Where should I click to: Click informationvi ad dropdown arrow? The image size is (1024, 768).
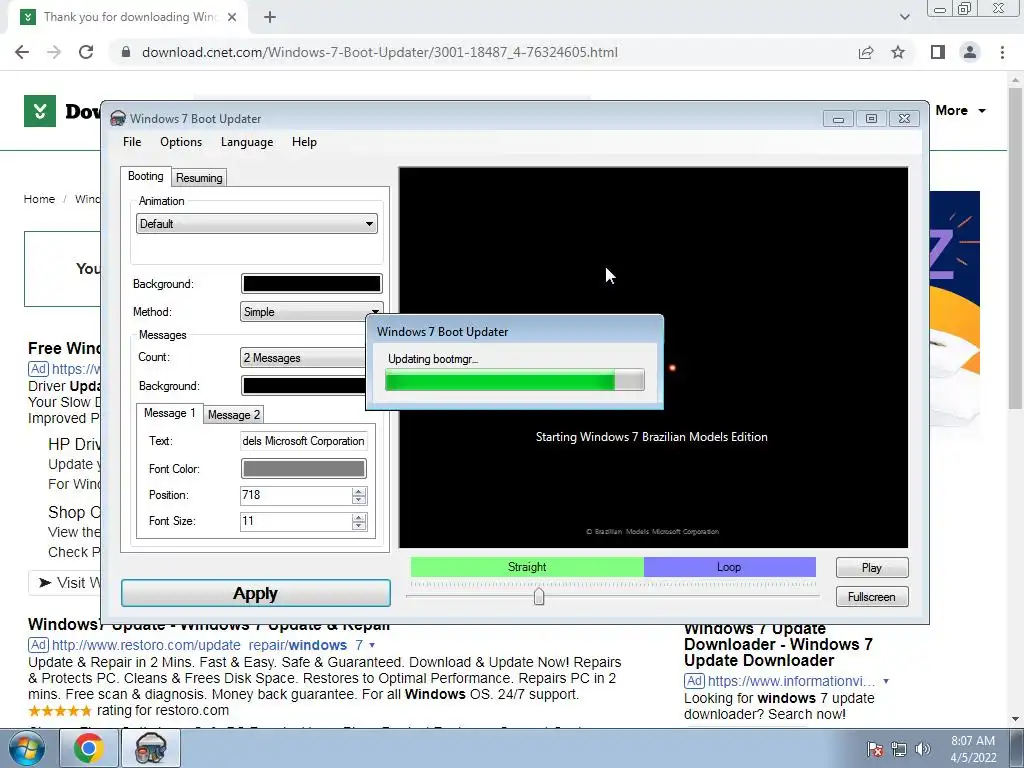coord(886,681)
